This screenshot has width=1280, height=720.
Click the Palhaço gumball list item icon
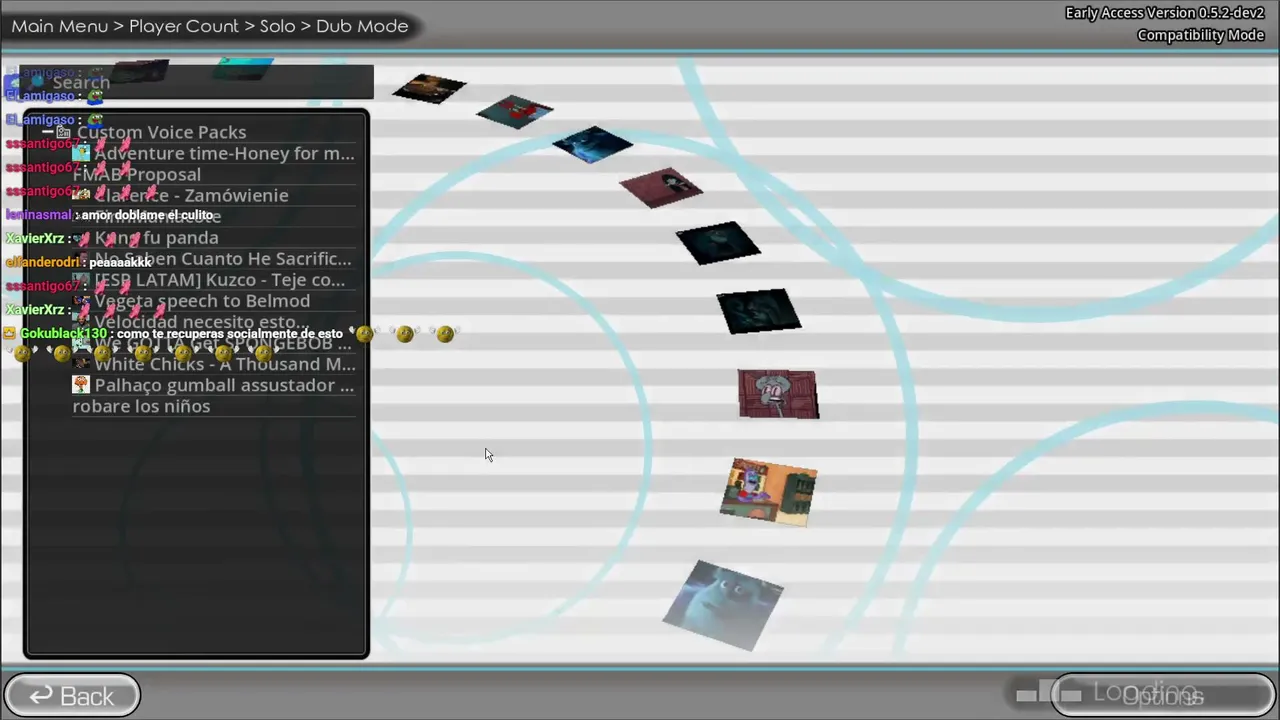(x=81, y=385)
